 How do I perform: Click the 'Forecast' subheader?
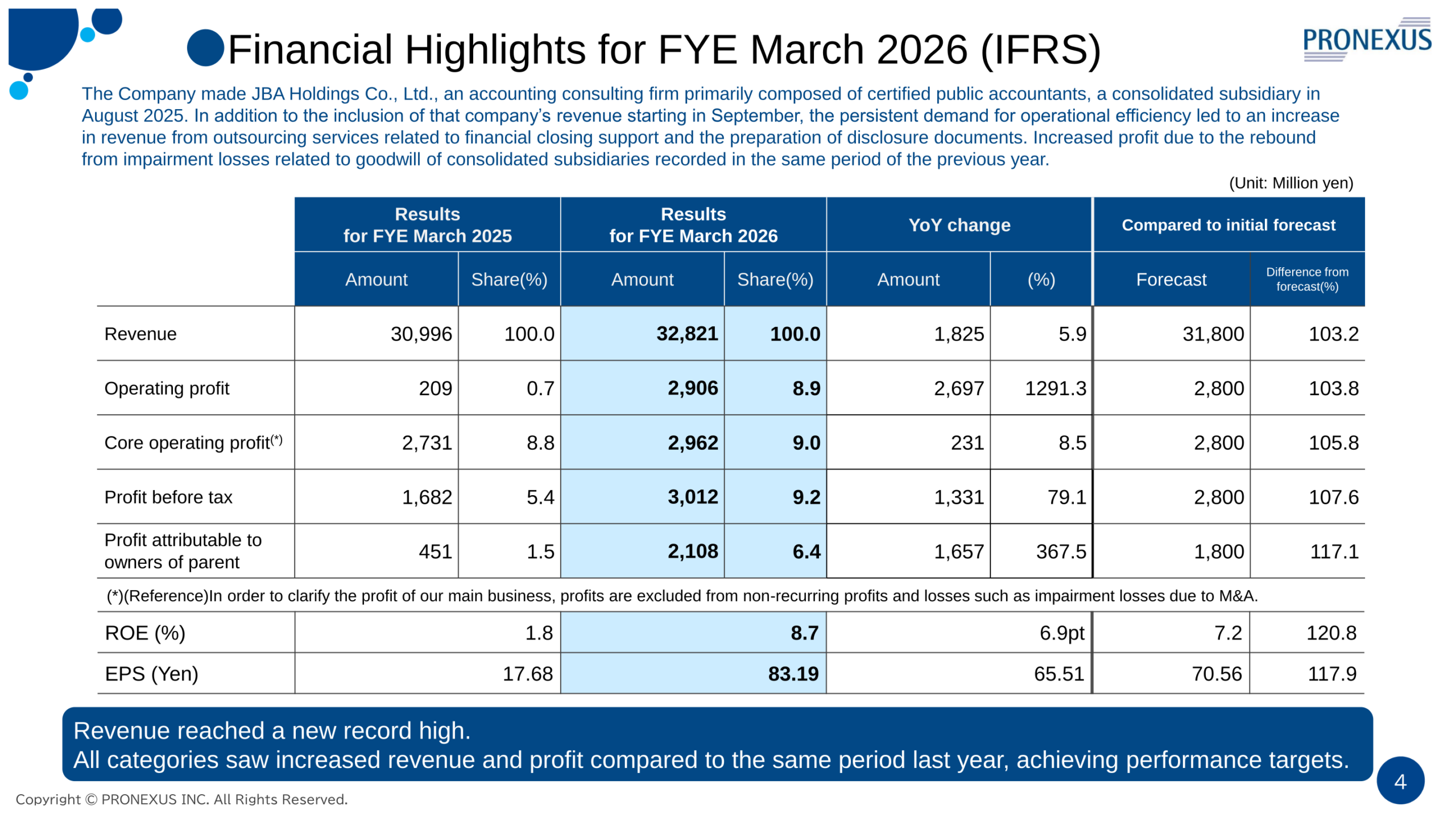pyautogui.click(x=1170, y=279)
